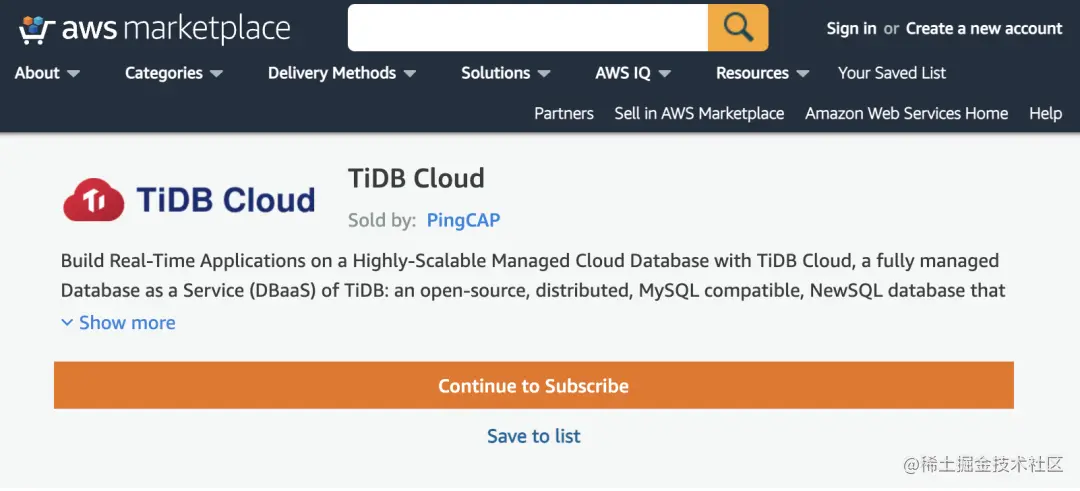
Task: Open the Delivery Methods dropdown
Action: (342, 73)
